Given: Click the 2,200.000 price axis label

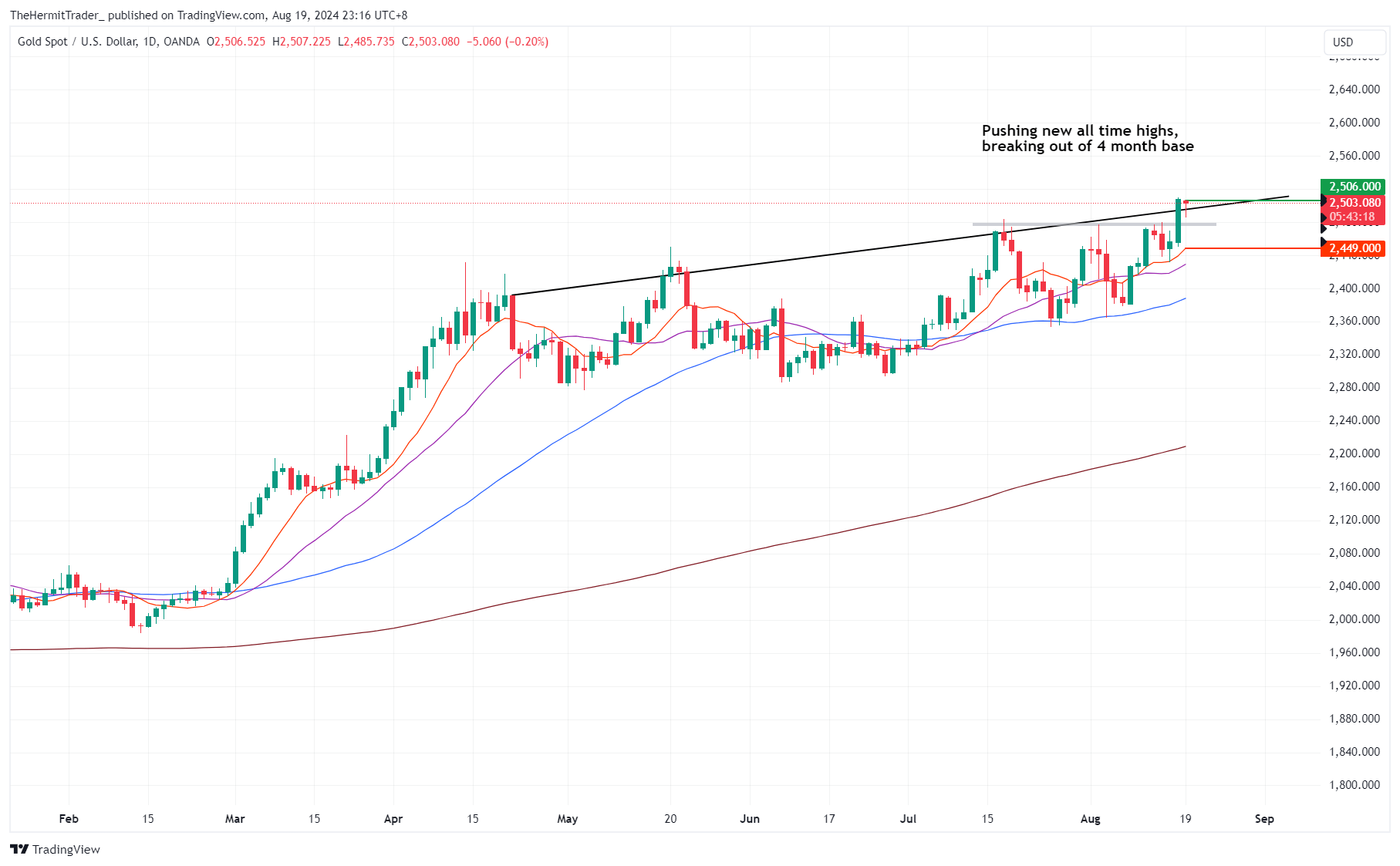Looking at the screenshot, I should click(1354, 453).
